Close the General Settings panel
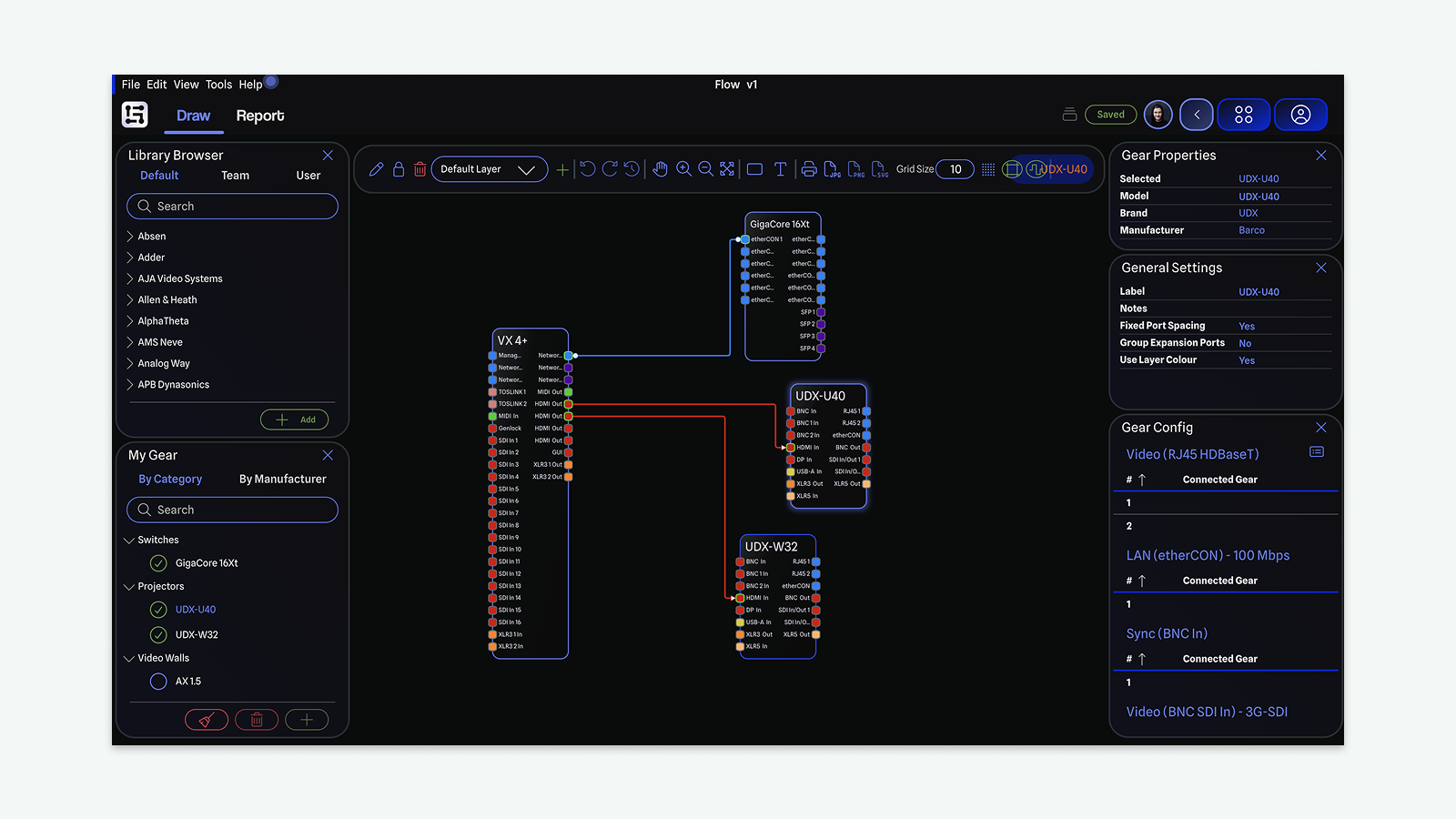The image size is (1456, 819). click(1321, 268)
